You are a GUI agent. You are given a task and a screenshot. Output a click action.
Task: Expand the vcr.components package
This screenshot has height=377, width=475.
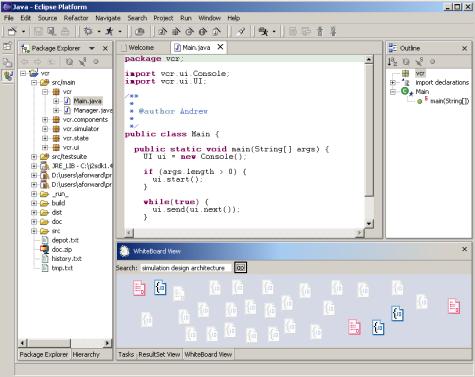coord(45,119)
